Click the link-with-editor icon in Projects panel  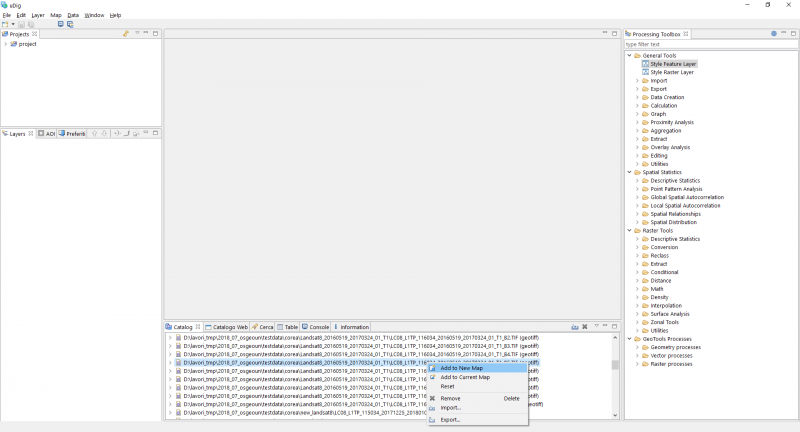[126, 34]
